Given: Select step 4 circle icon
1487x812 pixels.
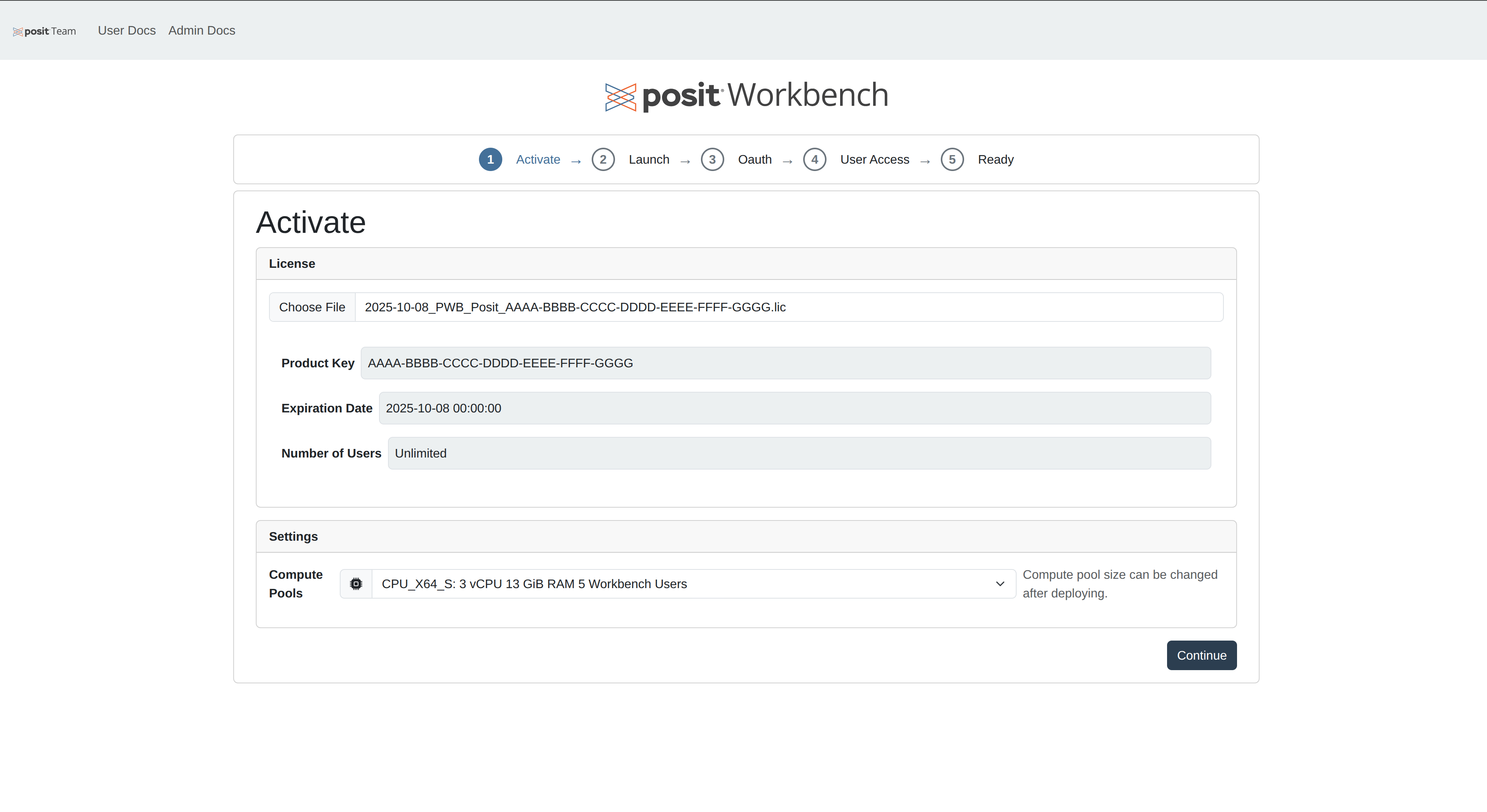Looking at the screenshot, I should (x=814, y=160).
